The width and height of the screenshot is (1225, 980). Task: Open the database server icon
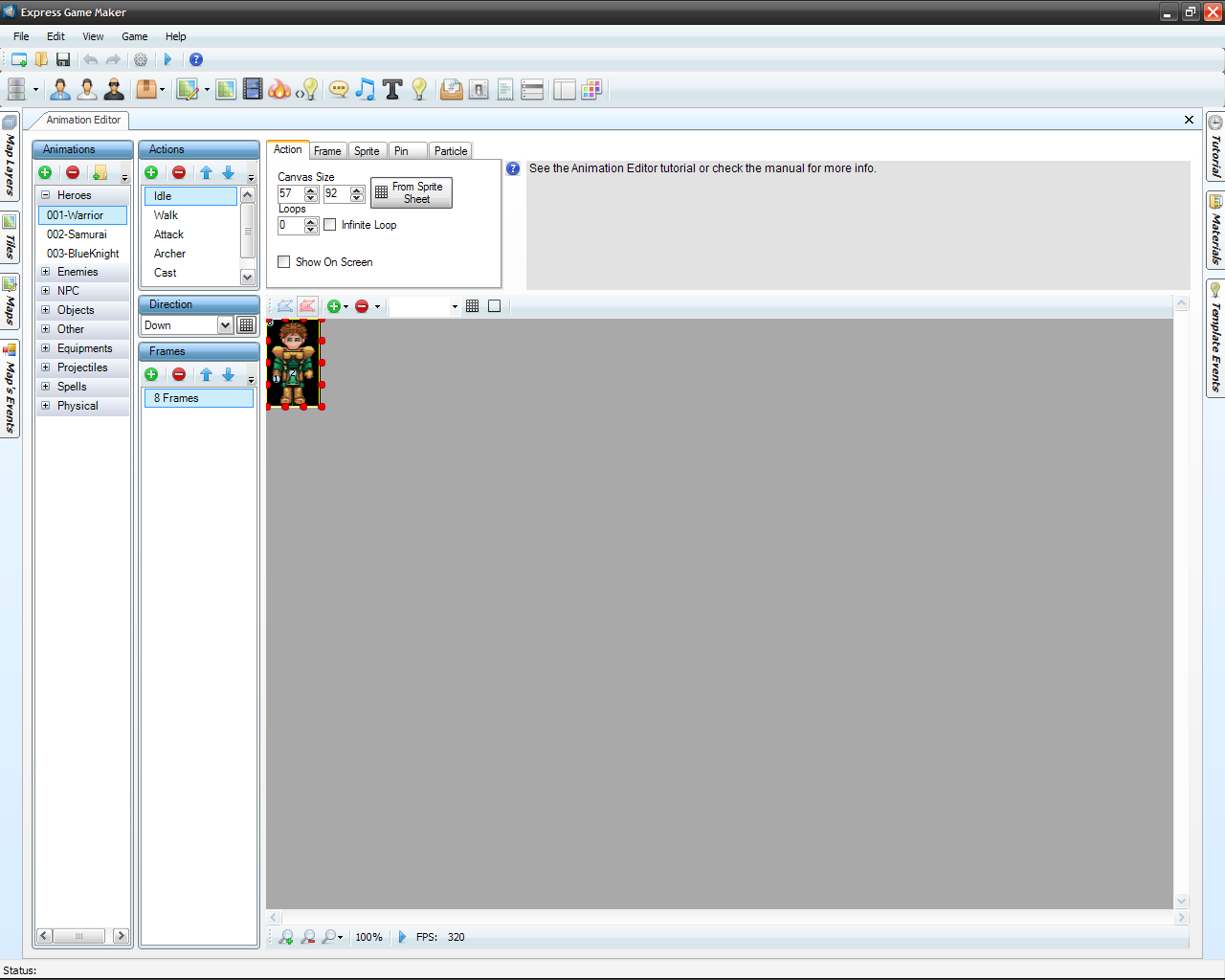coord(16,89)
